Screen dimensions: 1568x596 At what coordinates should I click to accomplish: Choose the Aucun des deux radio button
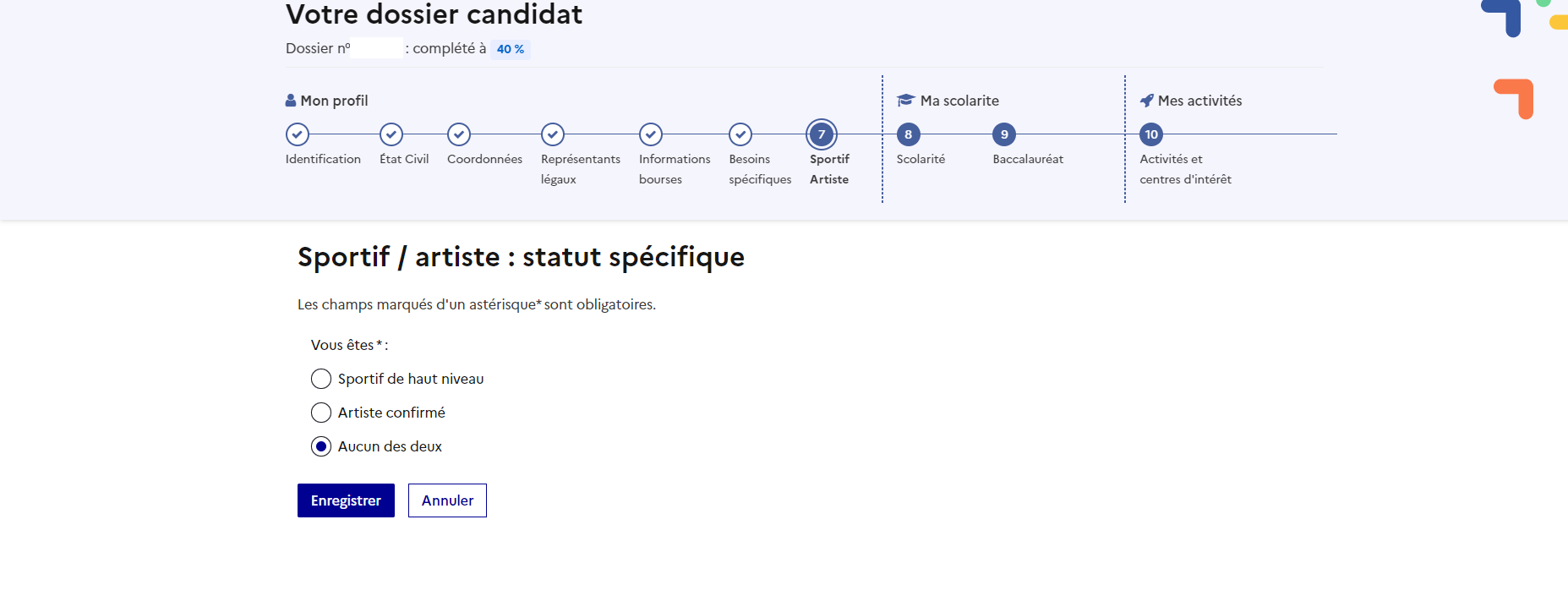pos(321,446)
